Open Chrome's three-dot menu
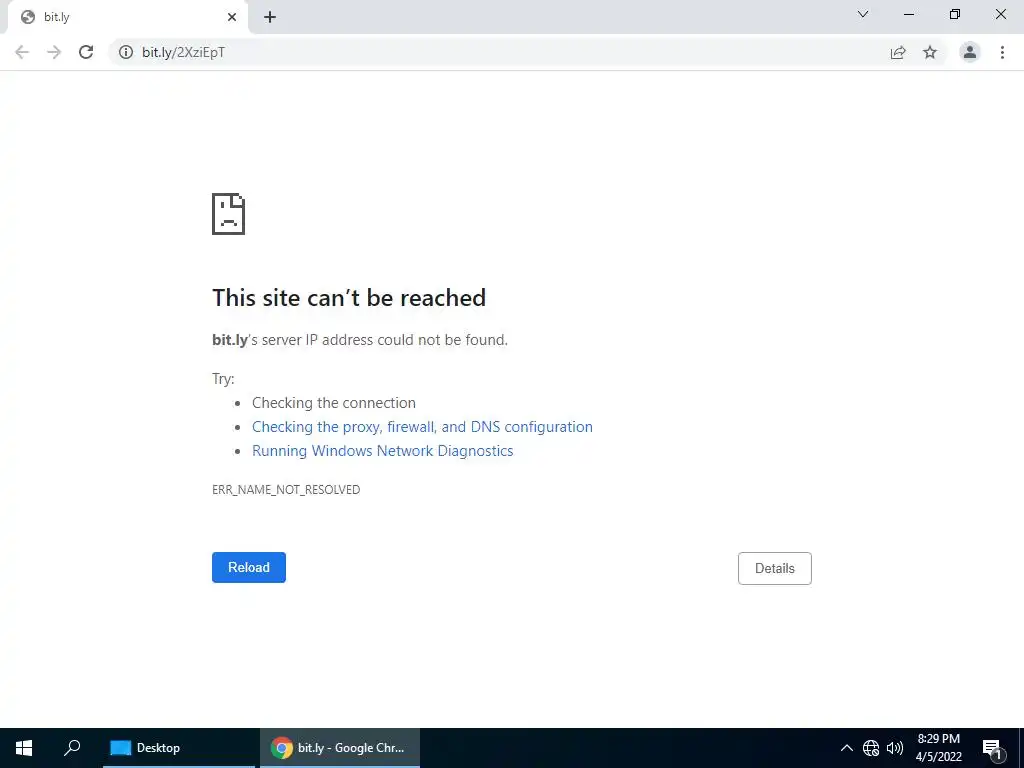This screenshot has height=768, width=1024. point(1002,52)
